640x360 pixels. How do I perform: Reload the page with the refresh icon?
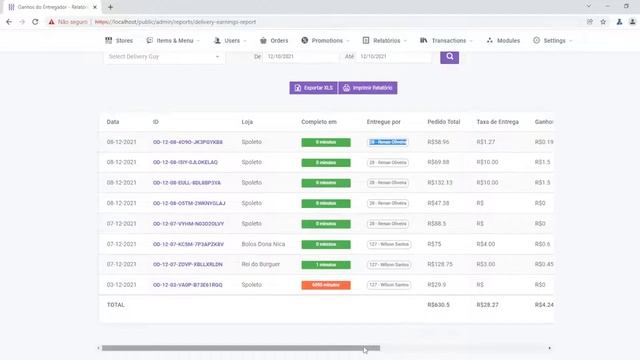[35, 22]
